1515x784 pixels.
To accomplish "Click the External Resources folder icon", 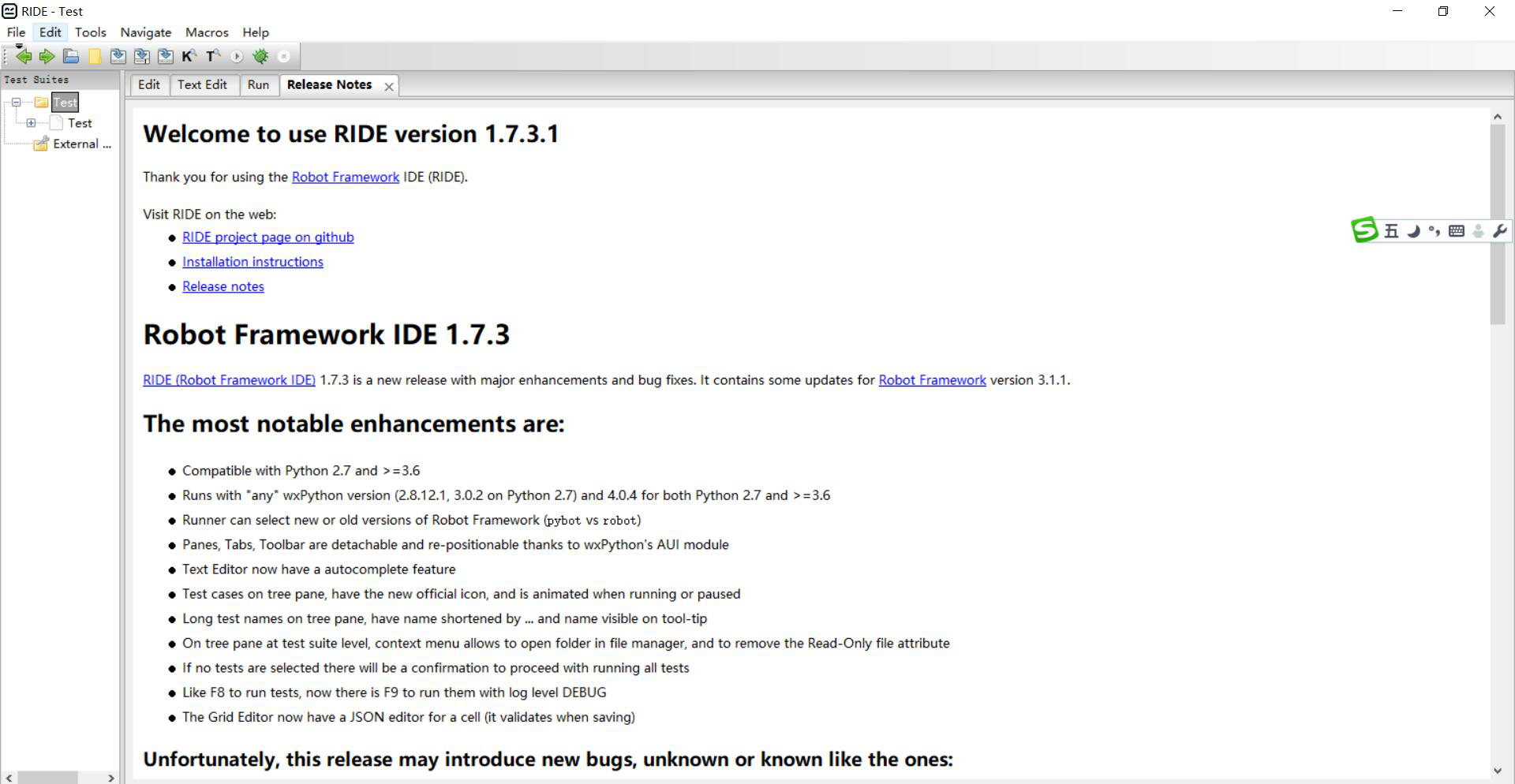I will pyautogui.click(x=41, y=144).
